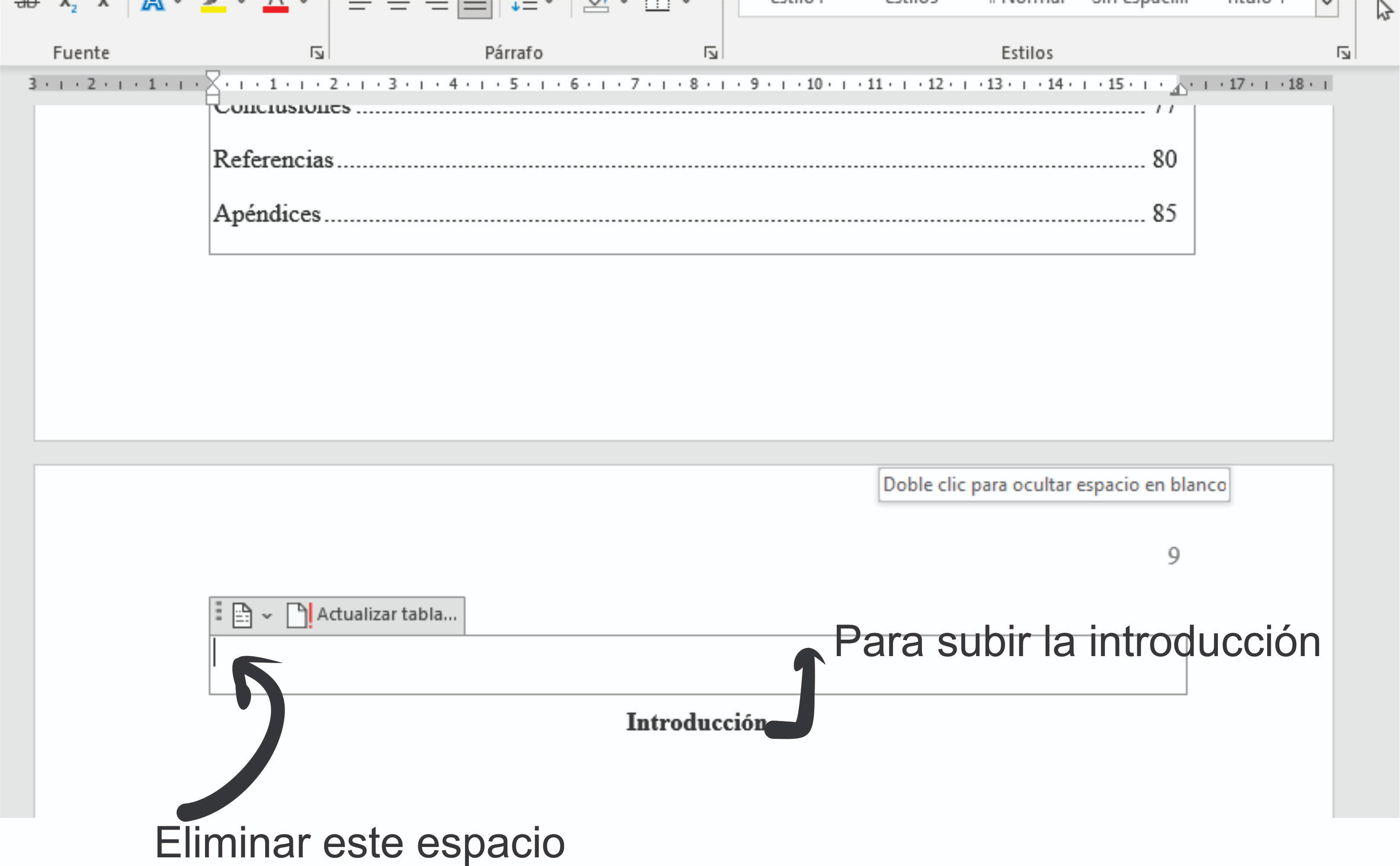Open the Fuente dialog launcher
1400x866 pixels.
pos(317,53)
